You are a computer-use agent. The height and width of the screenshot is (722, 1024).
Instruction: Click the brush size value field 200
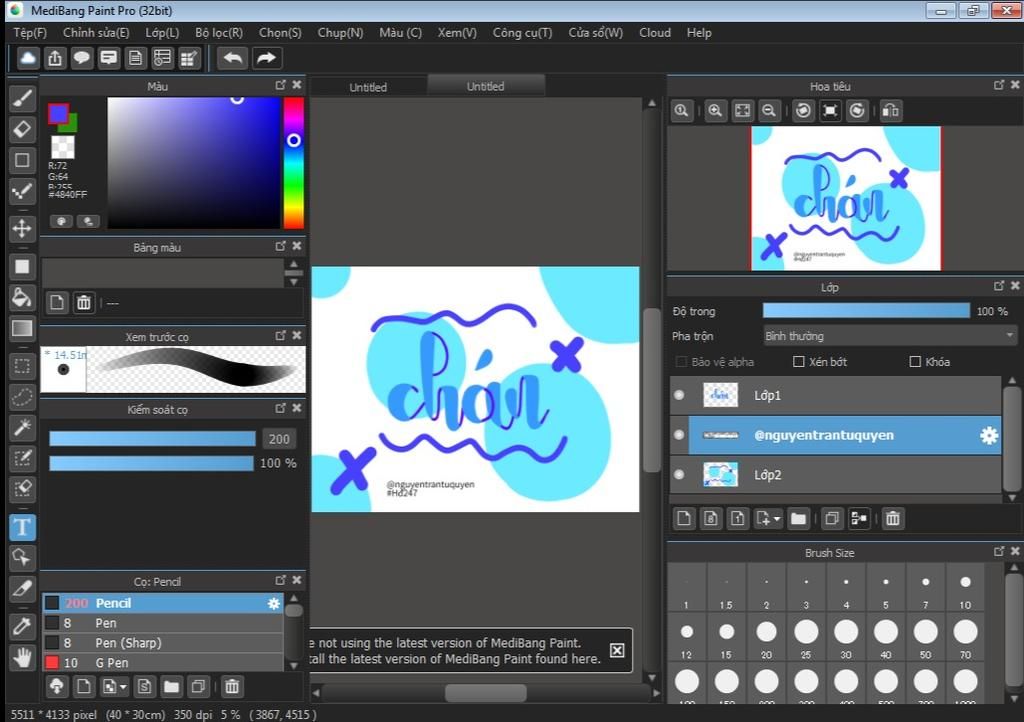[280, 439]
